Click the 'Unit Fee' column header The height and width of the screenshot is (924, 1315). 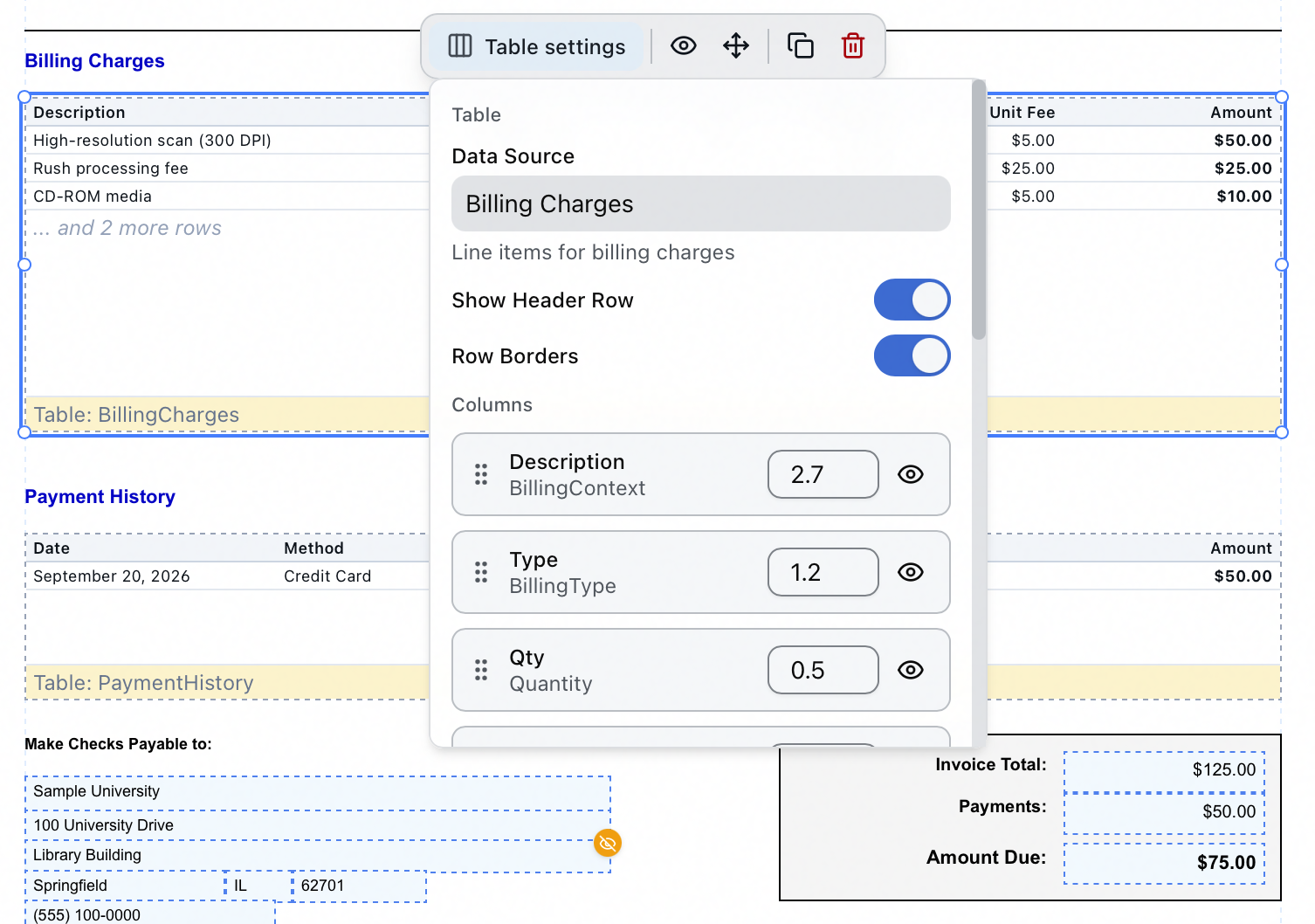[1022, 113]
